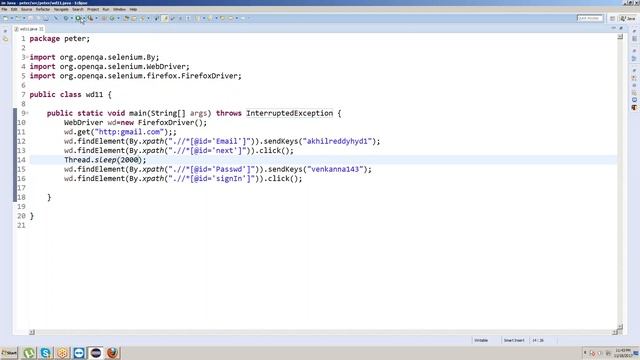This screenshot has width=640, height=360.
Task: Click the Smart Insert status entry
Action: (514, 340)
